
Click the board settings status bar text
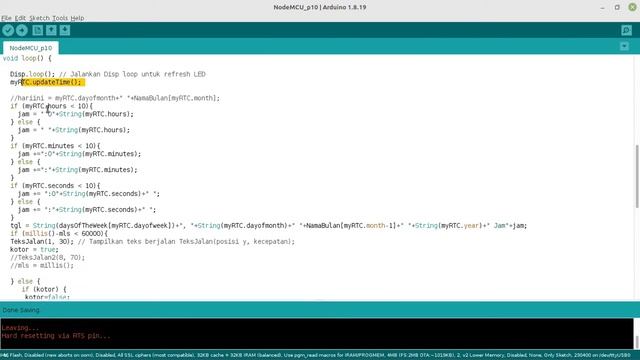(317, 356)
